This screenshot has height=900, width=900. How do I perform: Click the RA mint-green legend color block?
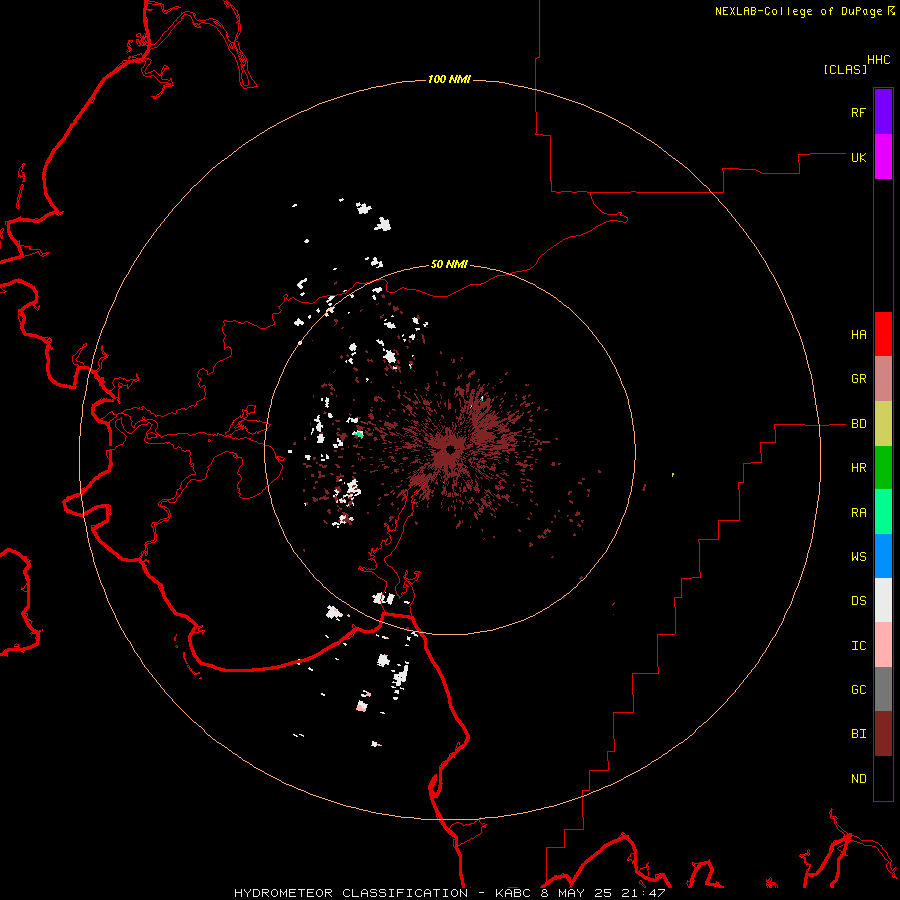coord(883,512)
